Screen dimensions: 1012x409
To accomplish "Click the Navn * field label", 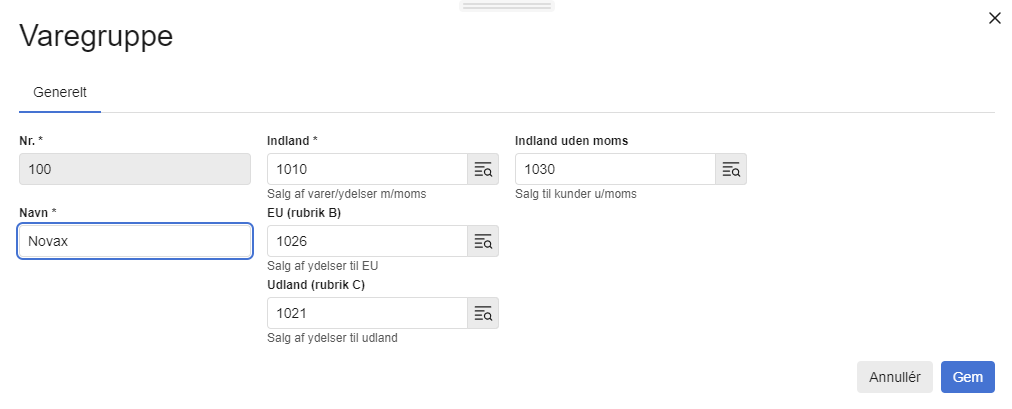I will (x=39, y=213).
